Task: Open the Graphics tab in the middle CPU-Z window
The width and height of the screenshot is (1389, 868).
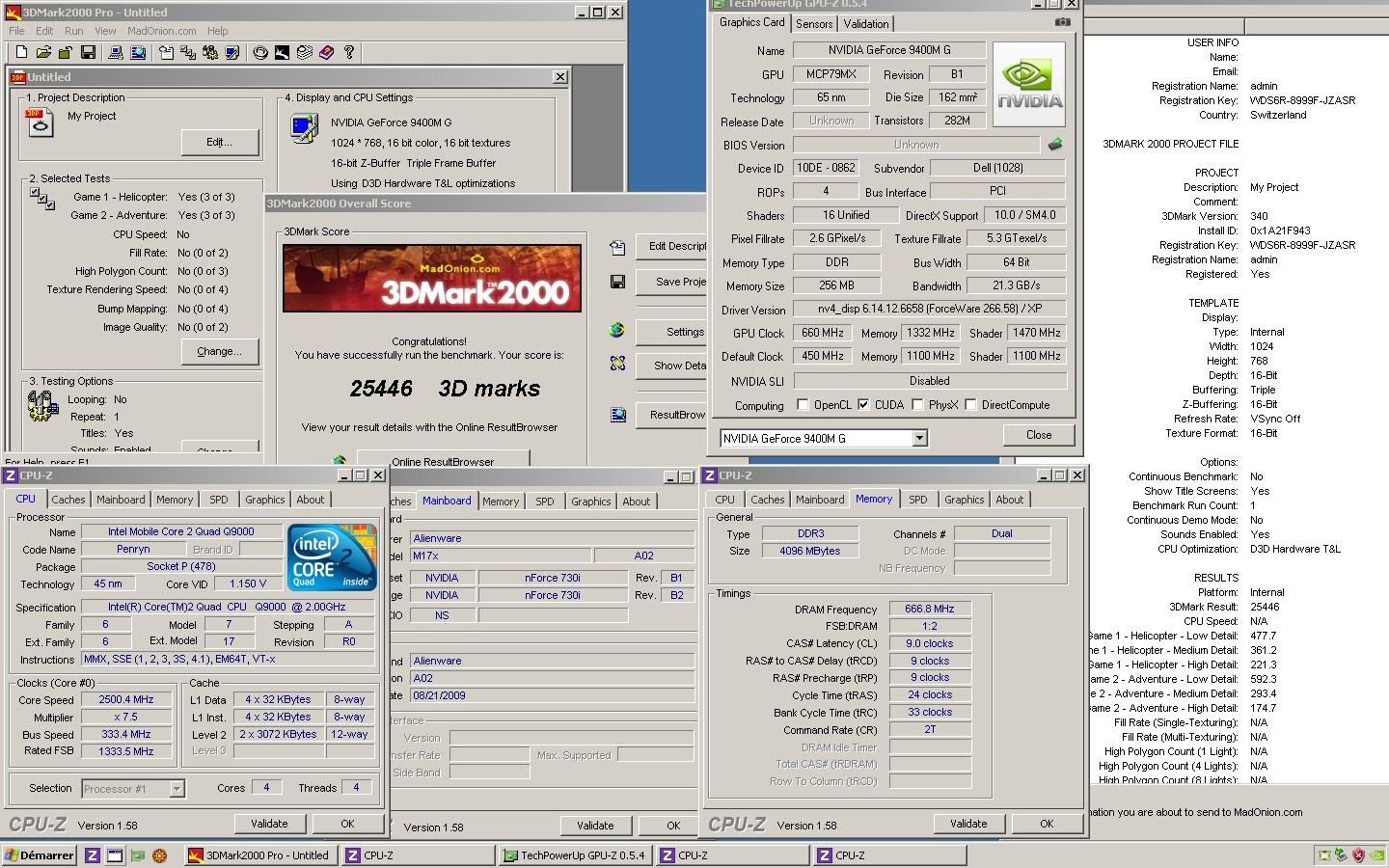Action: pyautogui.click(x=591, y=502)
